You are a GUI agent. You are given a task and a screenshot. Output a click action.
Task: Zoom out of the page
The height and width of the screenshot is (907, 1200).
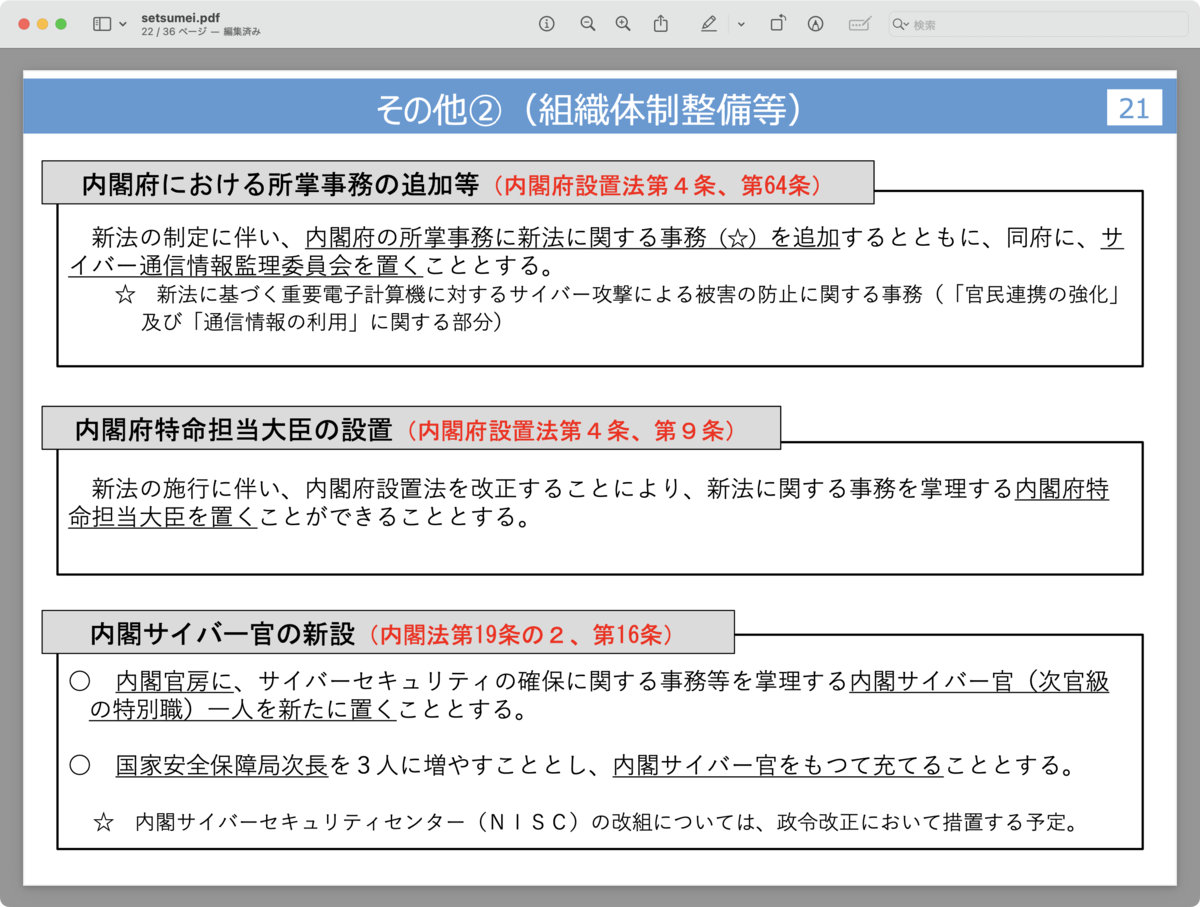point(587,24)
